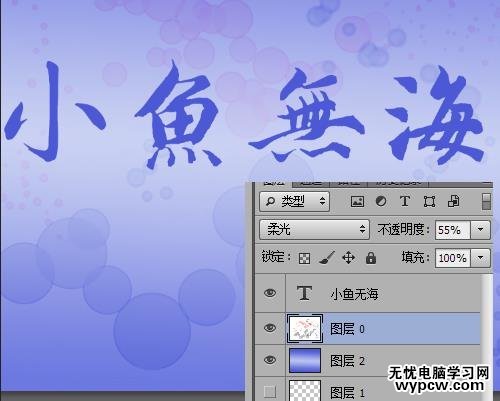
Task: Filter layers by adjustment layer icon
Action: coord(381,201)
